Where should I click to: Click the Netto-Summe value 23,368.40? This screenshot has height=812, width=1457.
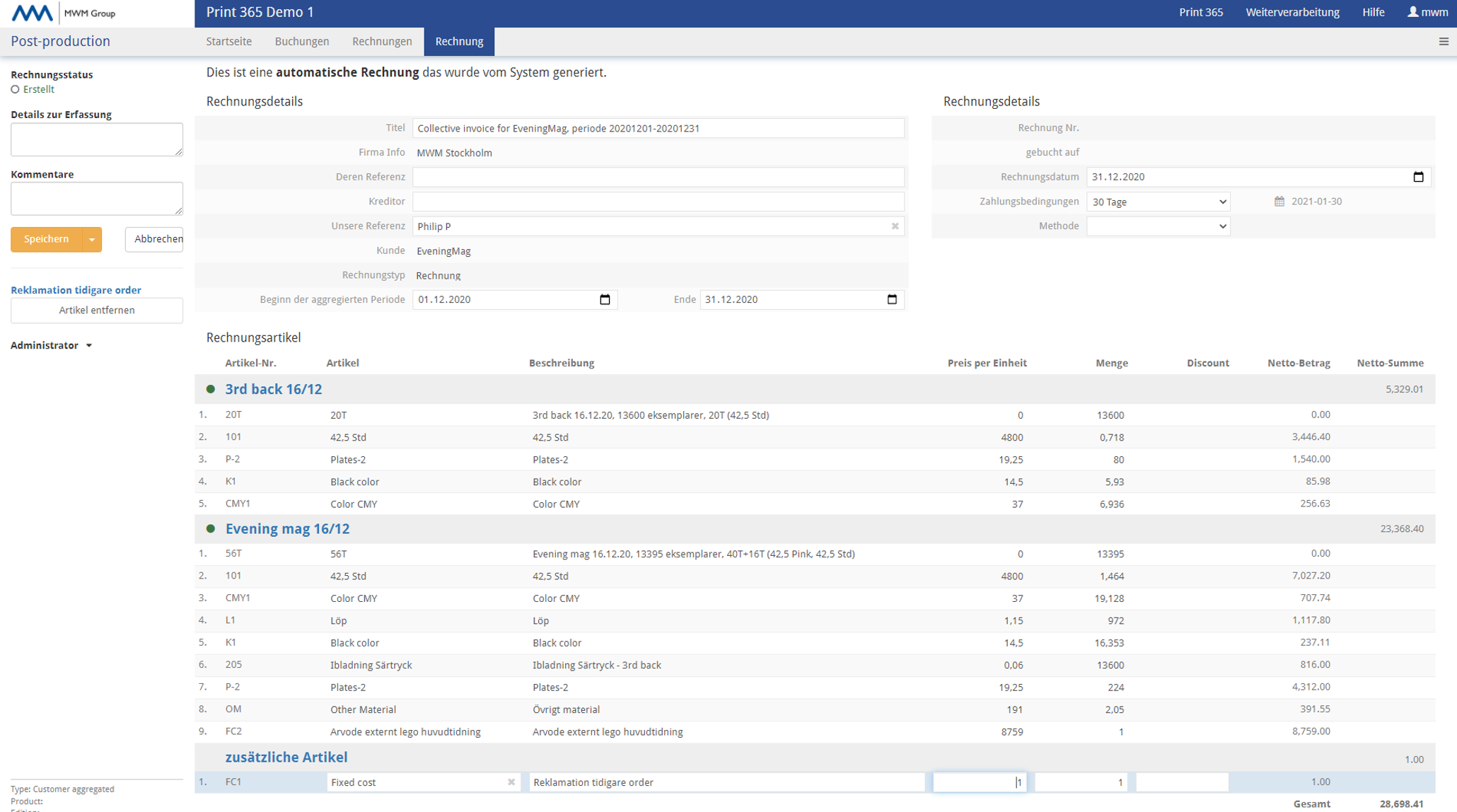coord(1402,528)
